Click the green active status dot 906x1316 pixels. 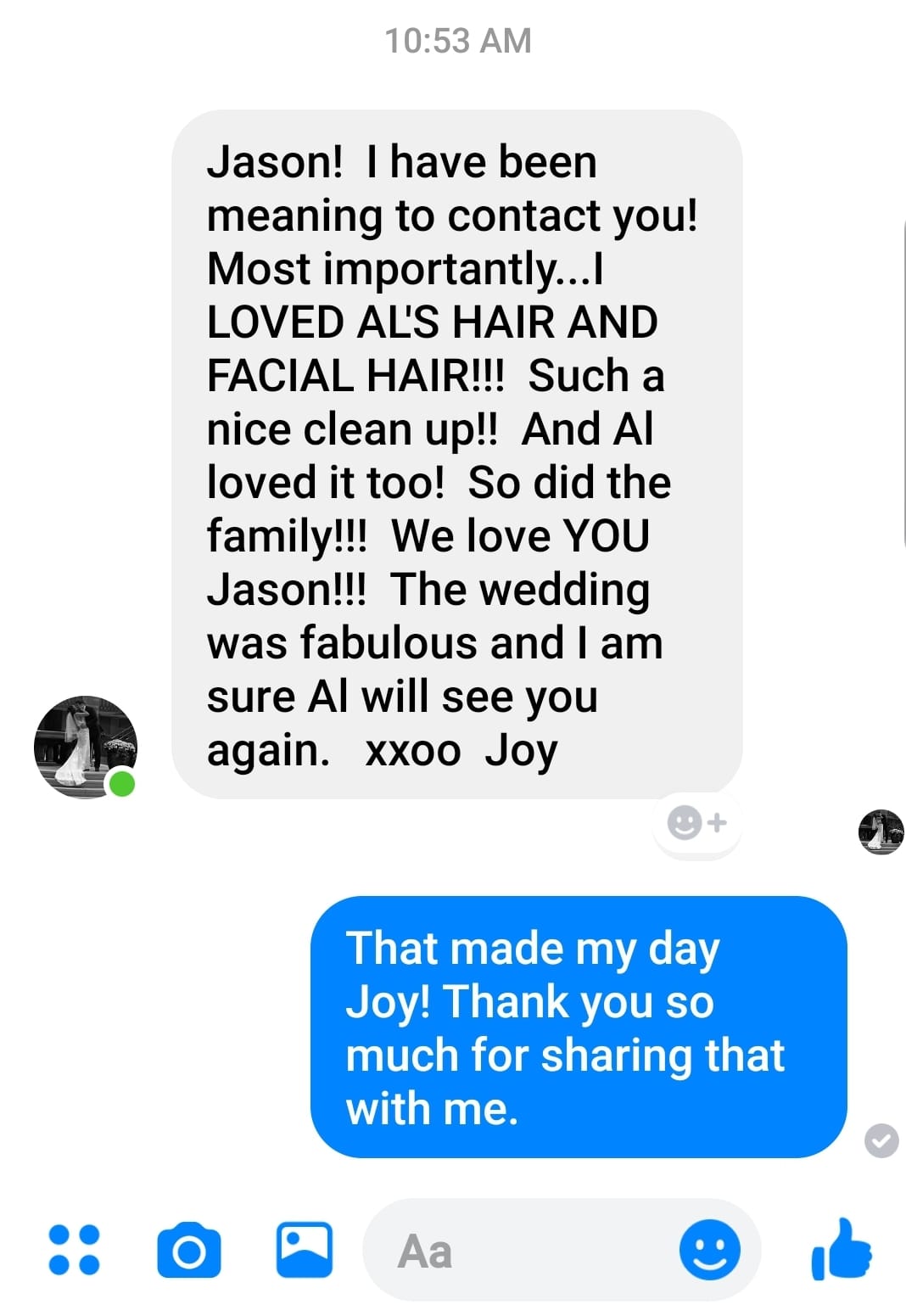(122, 783)
